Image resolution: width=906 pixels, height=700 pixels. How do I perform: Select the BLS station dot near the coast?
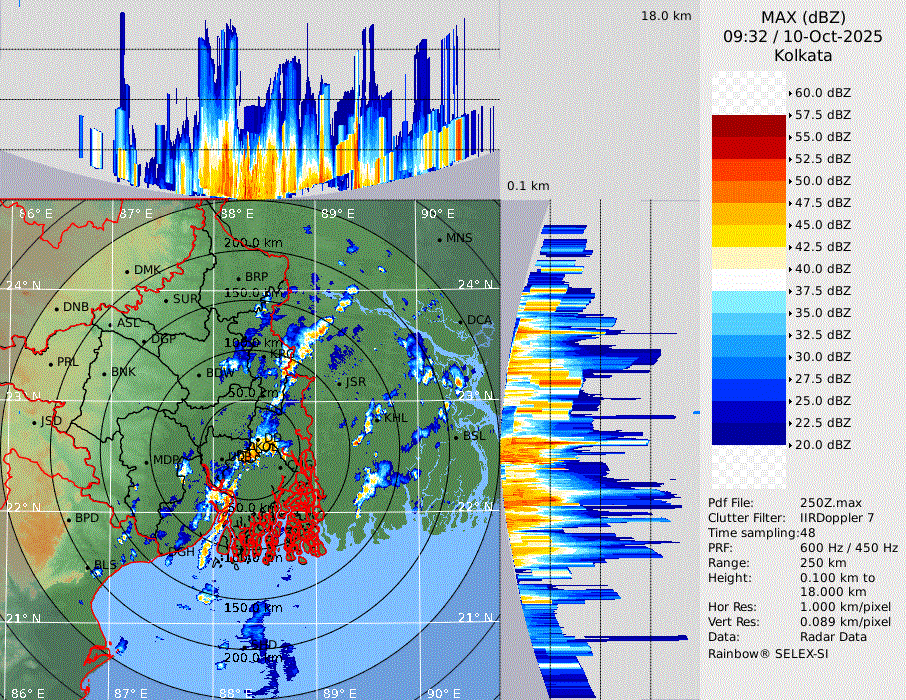click(x=88, y=567)
